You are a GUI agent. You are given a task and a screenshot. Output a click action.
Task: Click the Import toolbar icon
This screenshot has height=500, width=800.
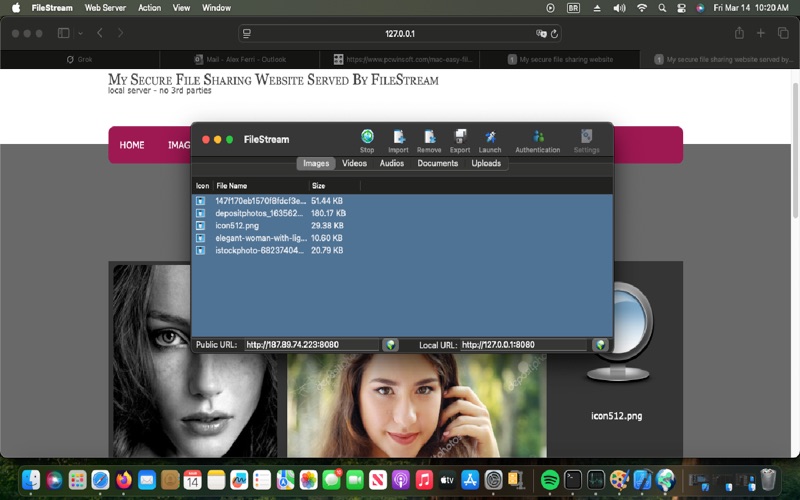(x=398, y=141)
